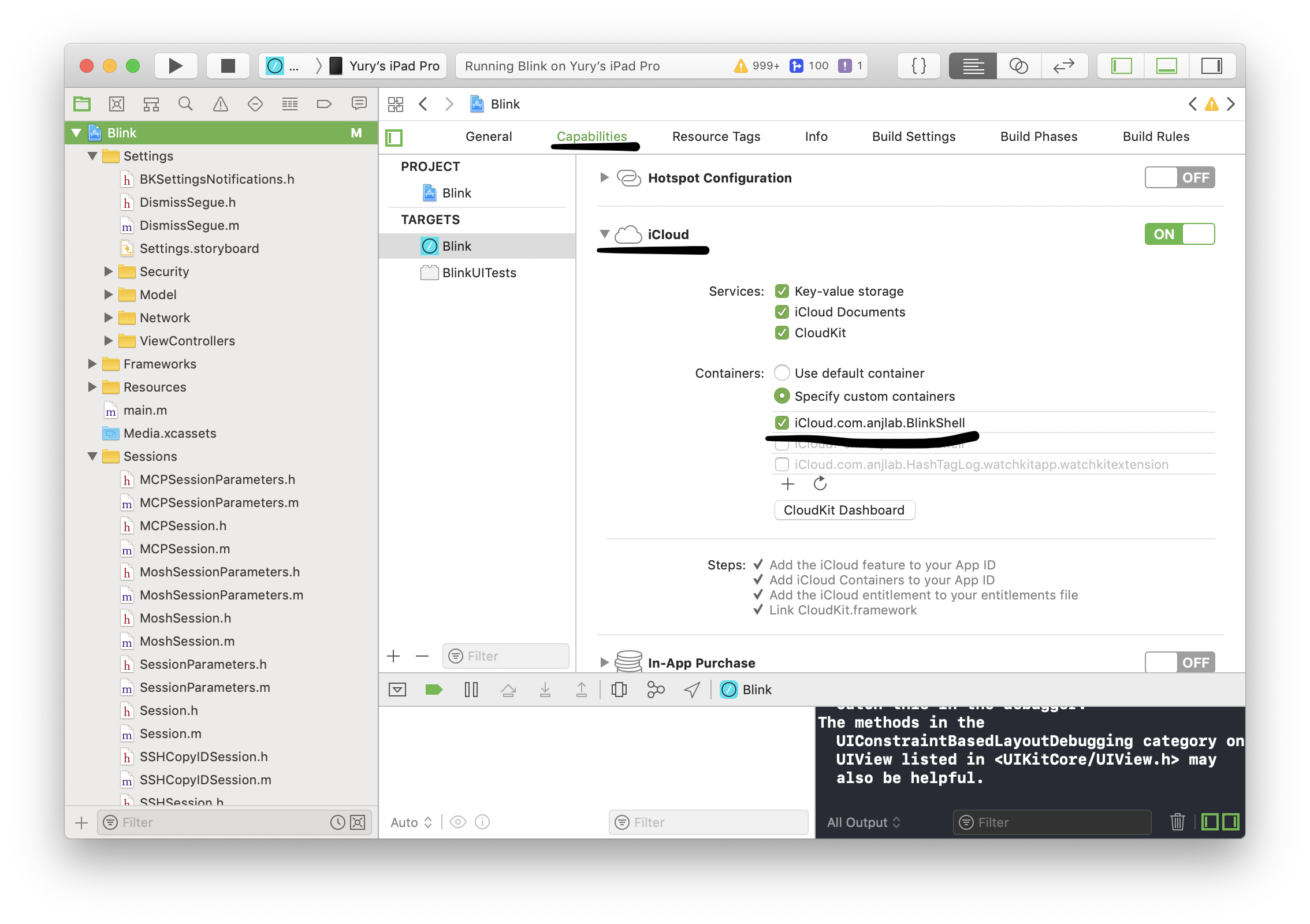Uncheck iCloud Documents service
This screenshot has width=1310, height=924.
[x=782, y=312]
